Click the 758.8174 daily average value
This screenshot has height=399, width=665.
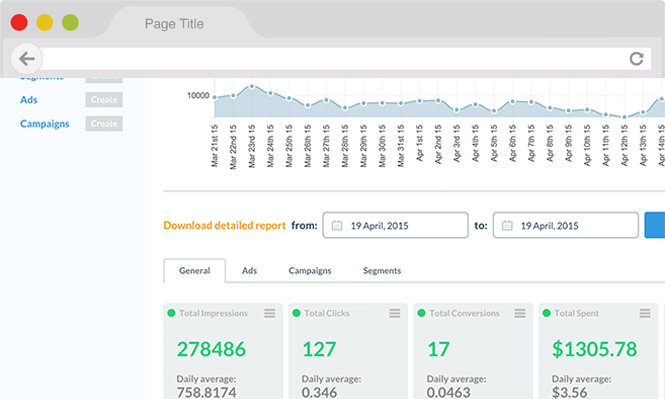pos(206,392)
